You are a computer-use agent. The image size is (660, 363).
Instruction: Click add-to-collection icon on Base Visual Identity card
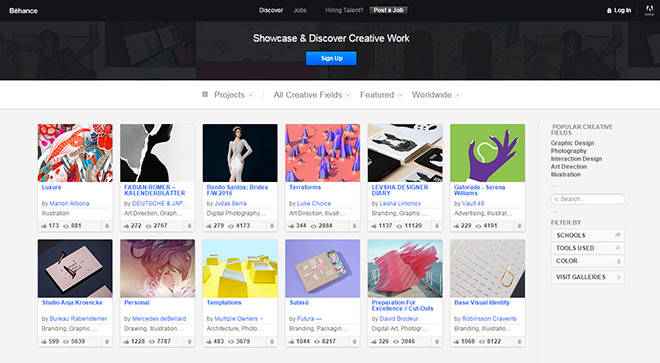(x=519, y=342)
